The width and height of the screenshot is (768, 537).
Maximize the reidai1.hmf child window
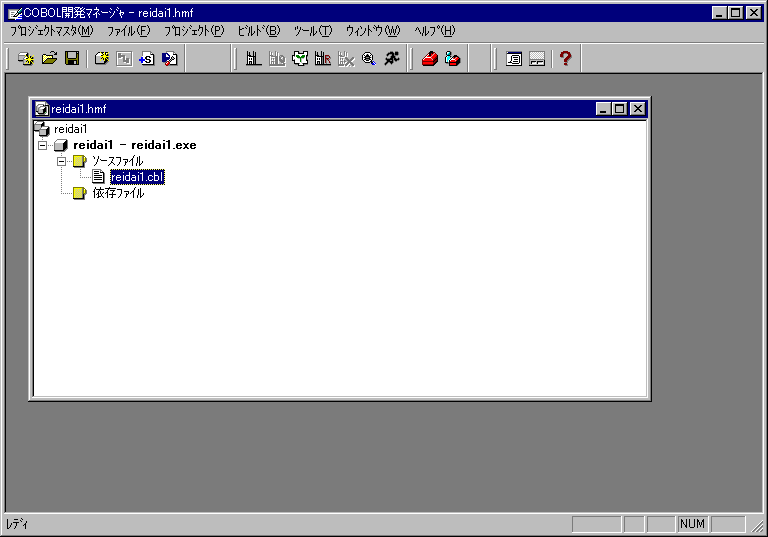point(620,109)
